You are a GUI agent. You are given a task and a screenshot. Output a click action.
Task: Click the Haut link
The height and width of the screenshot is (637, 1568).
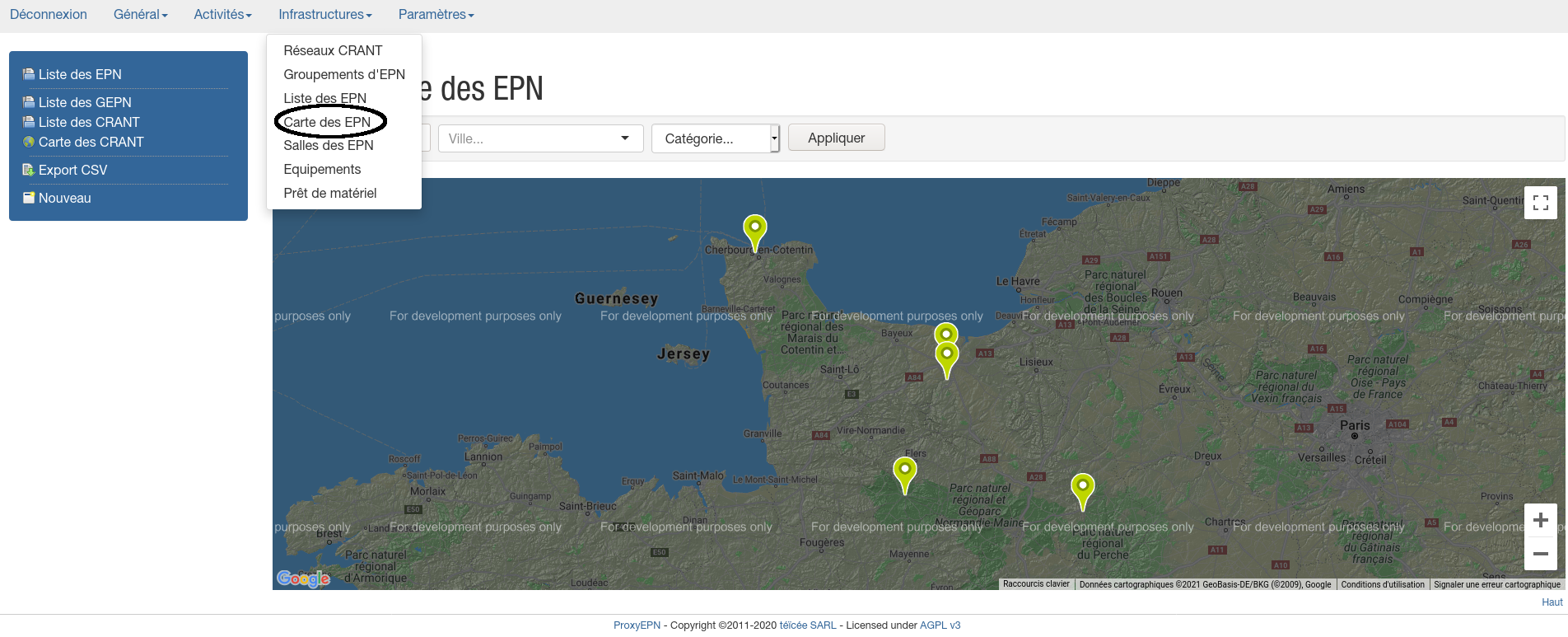(1552, 602)
